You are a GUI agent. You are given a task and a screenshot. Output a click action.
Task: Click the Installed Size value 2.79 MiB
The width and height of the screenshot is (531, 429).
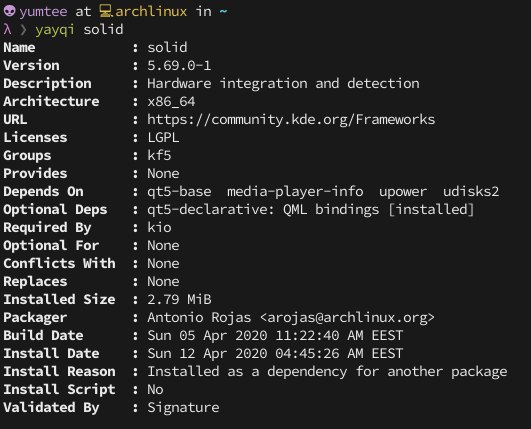[179, 299]
